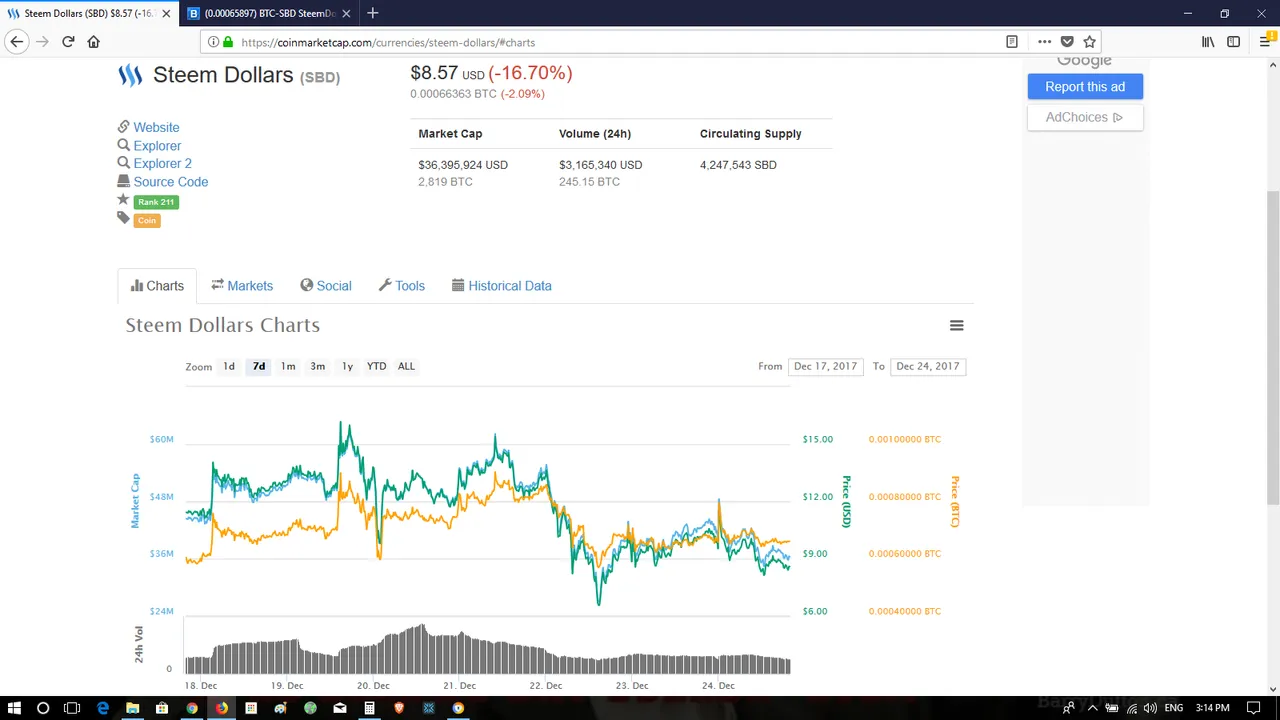Image resolution: width=1280 pixels, height=720 pixels.
Task: Set chart zoom to 3m
Action: [x=318, y=366]
